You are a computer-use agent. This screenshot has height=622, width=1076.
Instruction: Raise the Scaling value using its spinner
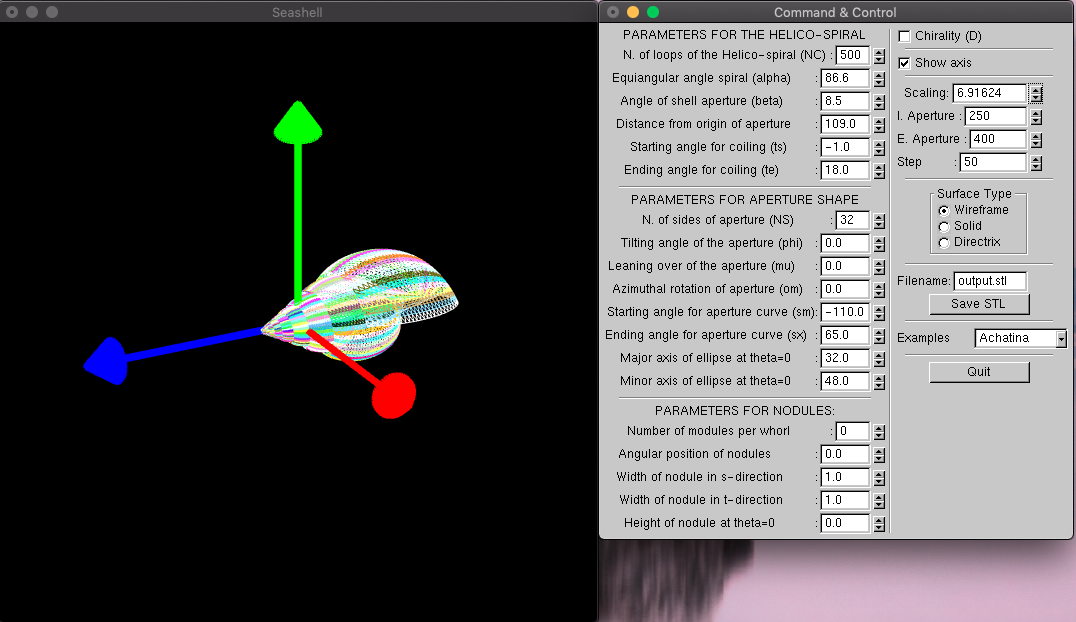coord(1037,90)
